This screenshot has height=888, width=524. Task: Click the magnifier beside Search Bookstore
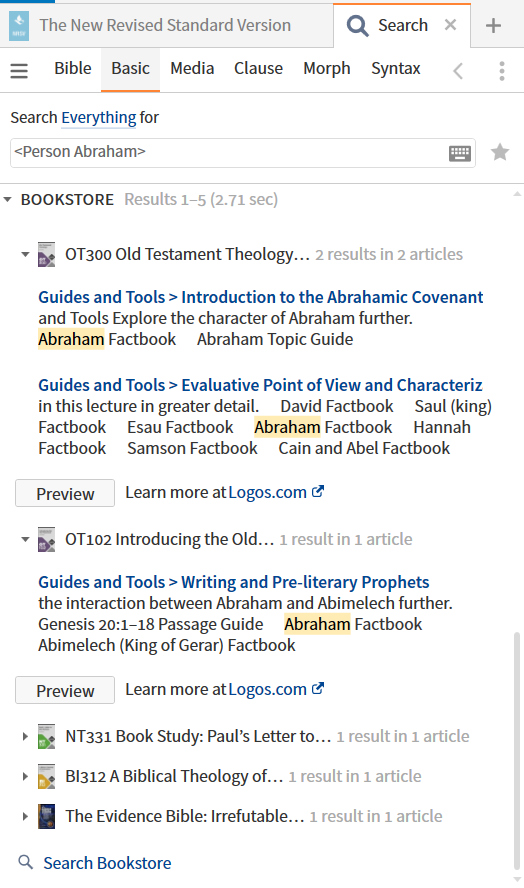coord(25,862)
